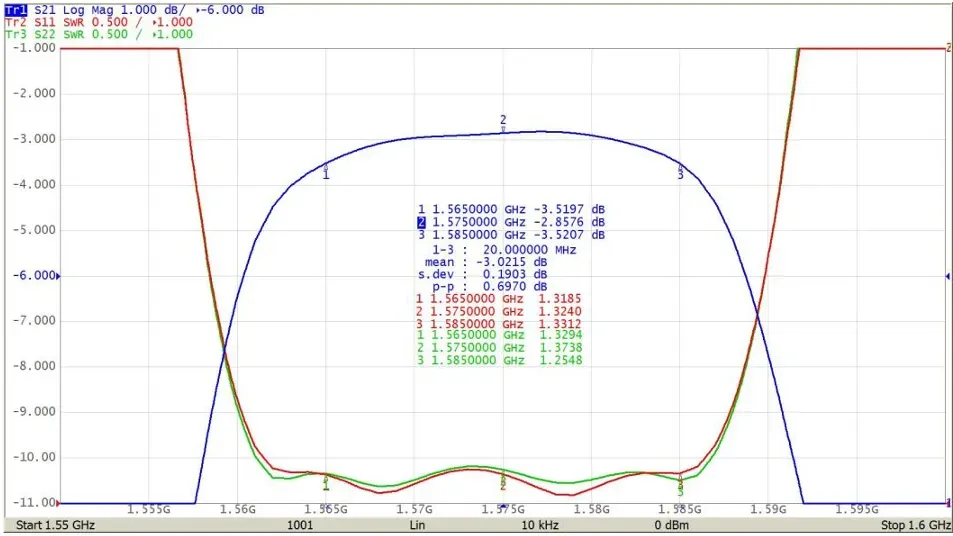Select the highlighted Tr1 trace label
This screenshot has height=536, width=953.
click(16, 10)
